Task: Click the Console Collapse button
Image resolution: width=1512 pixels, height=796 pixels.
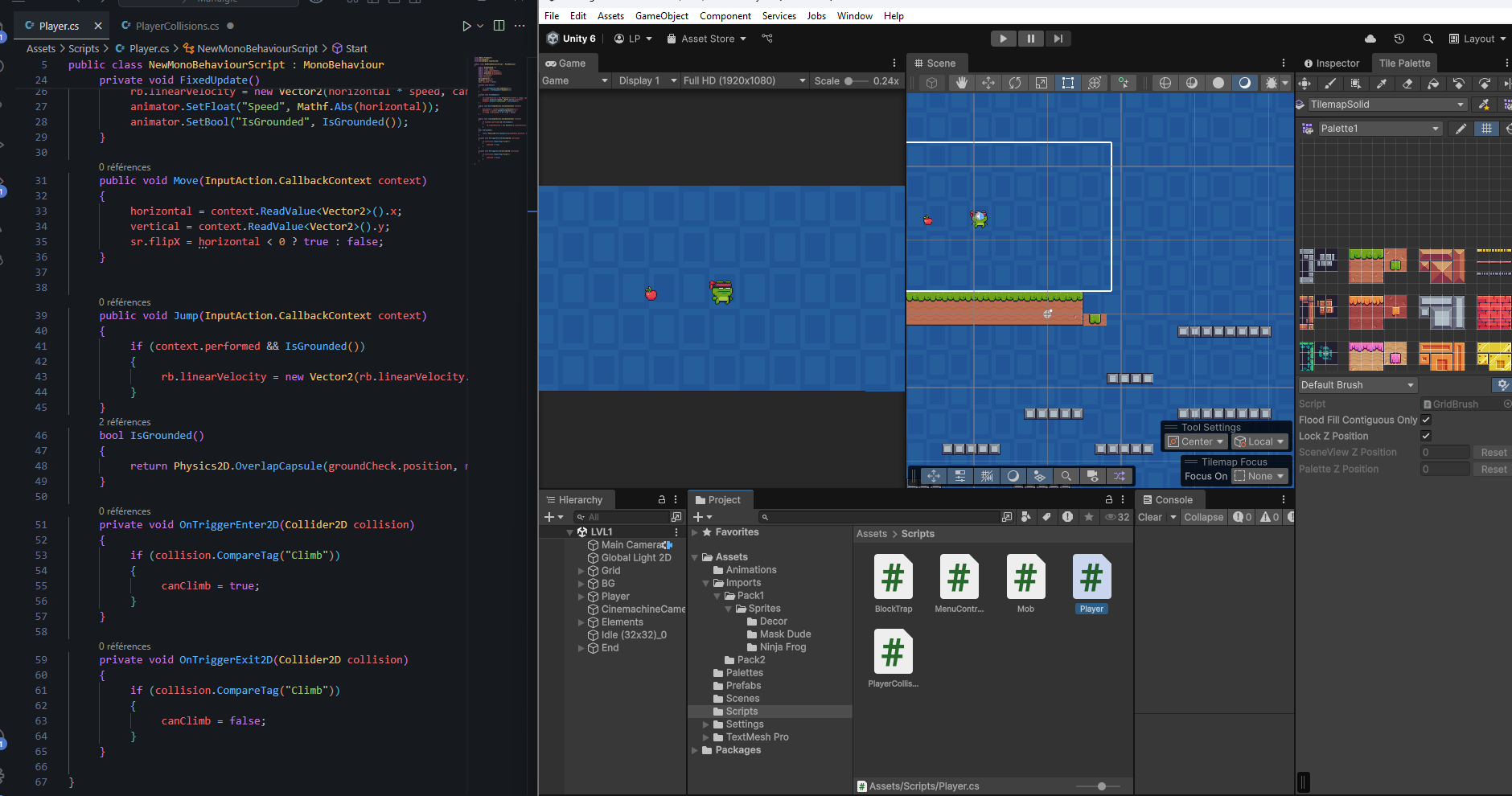Action: pos(1203,517)
